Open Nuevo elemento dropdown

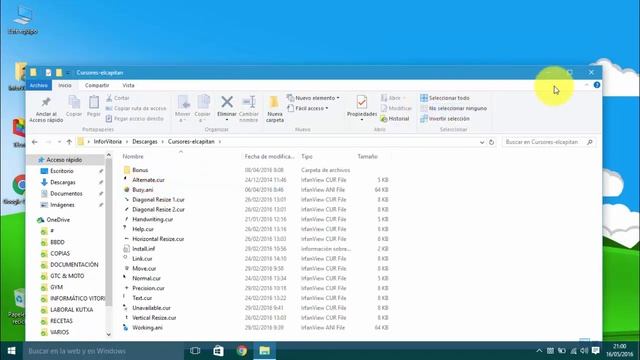click(x=313, y=98)
